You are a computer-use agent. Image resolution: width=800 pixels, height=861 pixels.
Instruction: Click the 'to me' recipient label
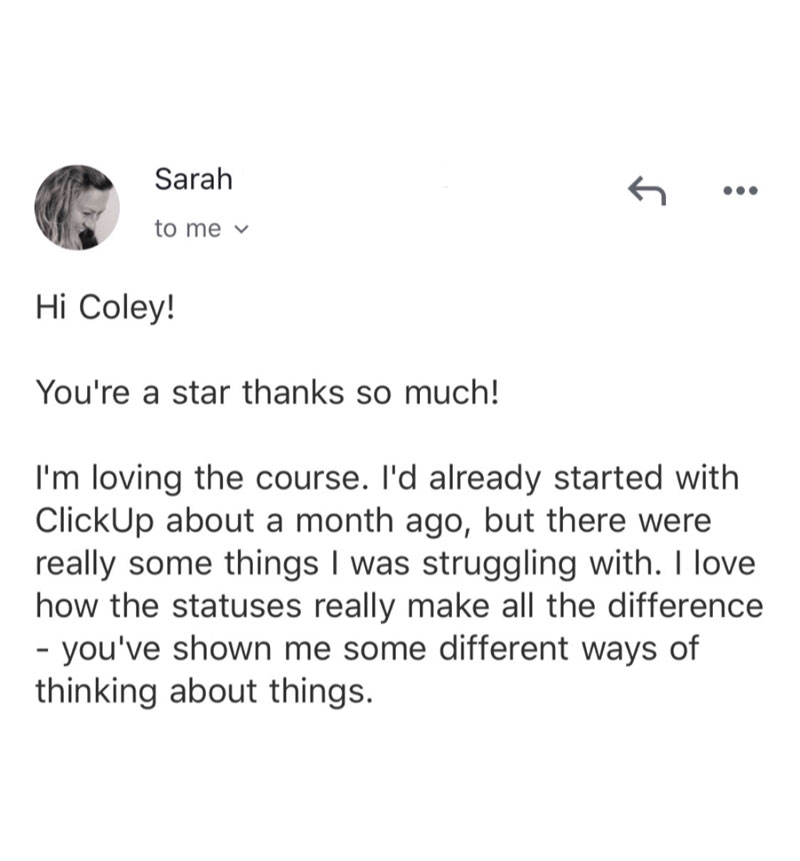tap(188, 228)
